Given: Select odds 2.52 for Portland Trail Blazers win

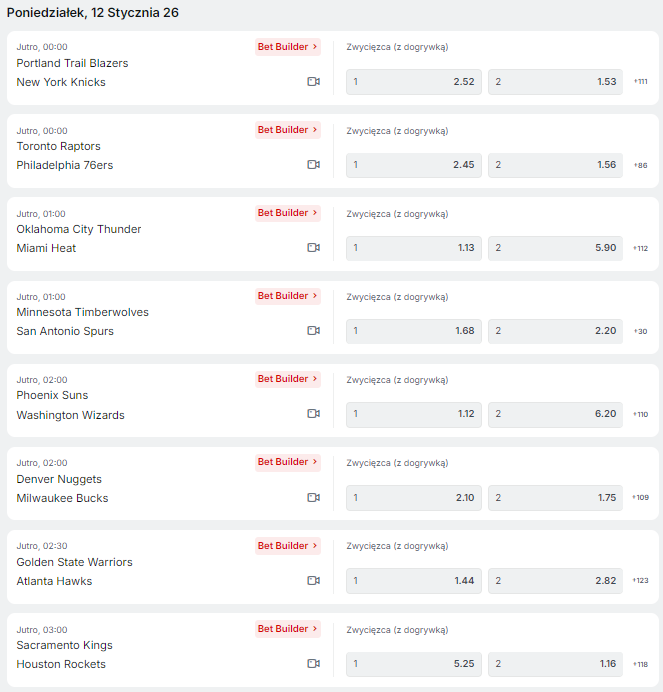Looking at the screenshot, I should coord(413,82).
